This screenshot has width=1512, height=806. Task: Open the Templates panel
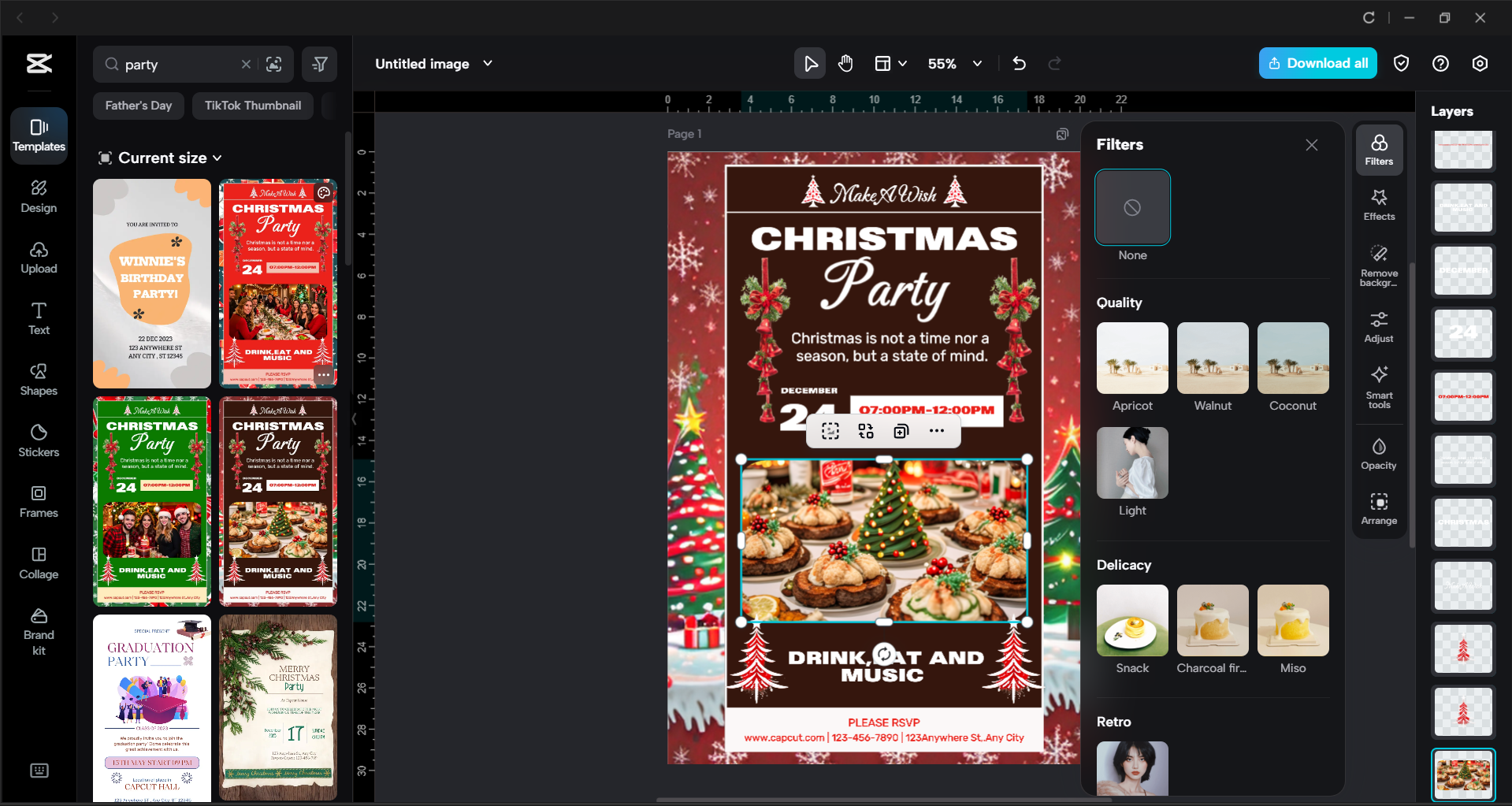[x=38, y=136]
